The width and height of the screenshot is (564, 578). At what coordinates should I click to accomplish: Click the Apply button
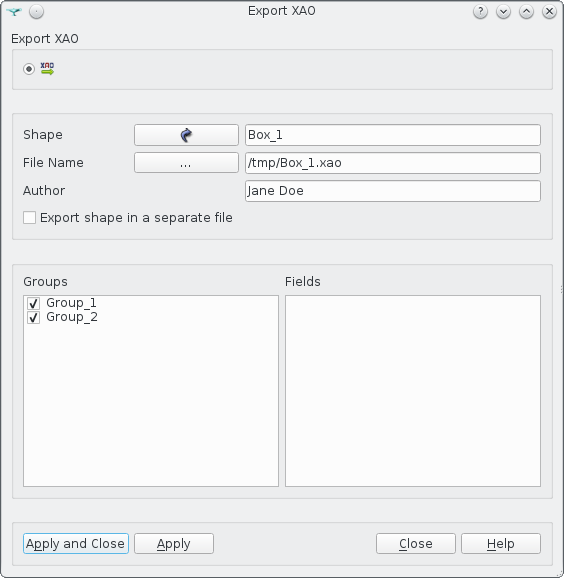click(x=174, y=543)
